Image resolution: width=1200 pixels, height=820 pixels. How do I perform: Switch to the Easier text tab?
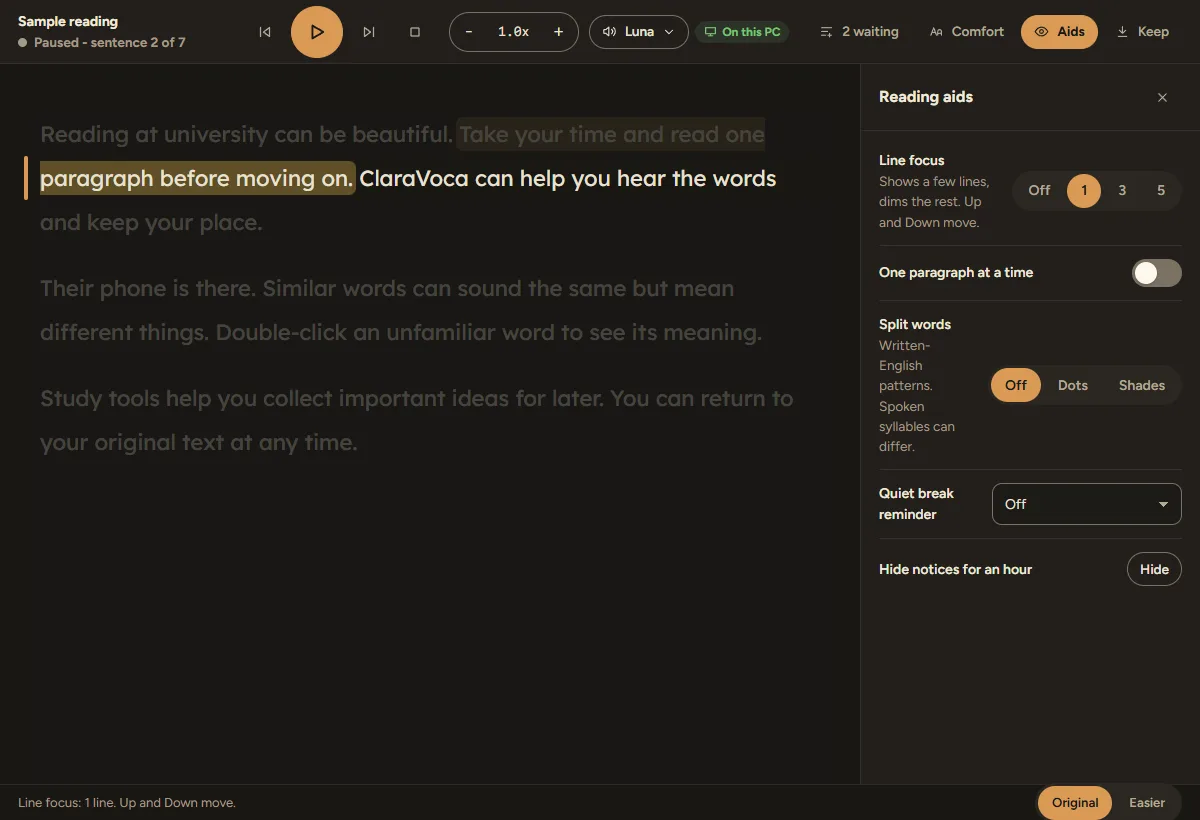(1147, 802)
